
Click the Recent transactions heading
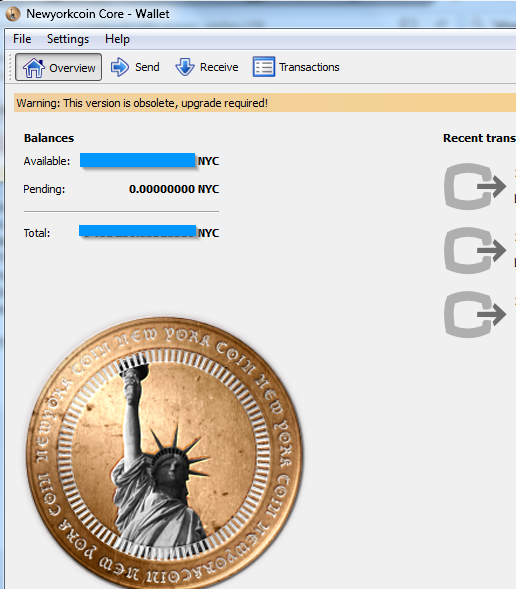(x=479, y=138)
